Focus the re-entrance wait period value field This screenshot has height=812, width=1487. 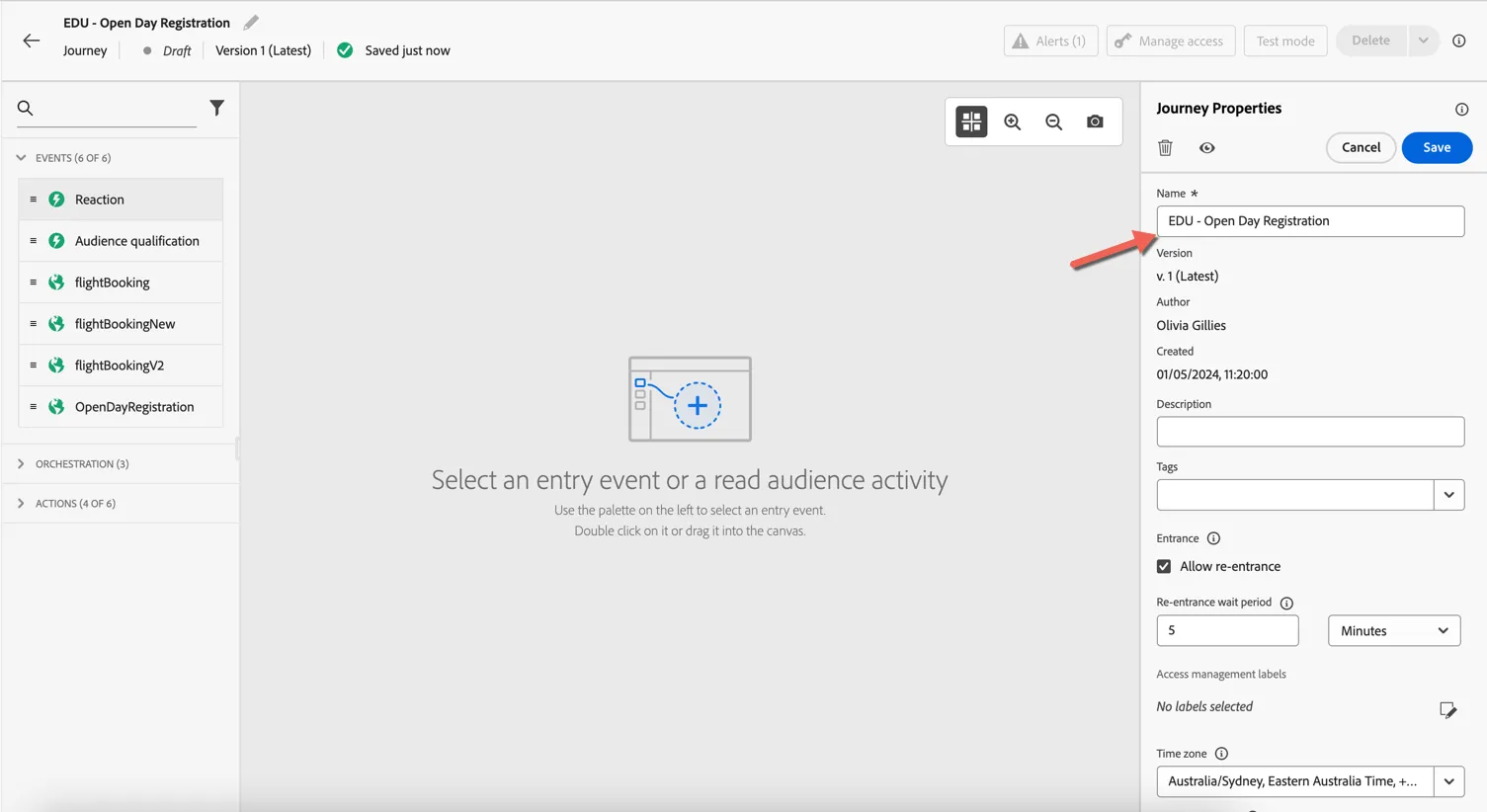(1227, 630)
